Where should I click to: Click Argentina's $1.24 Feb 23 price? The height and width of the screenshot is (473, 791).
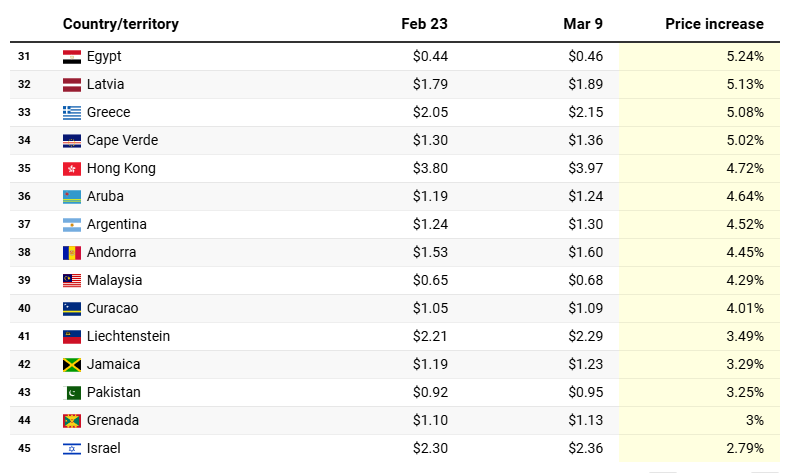[430, 224]
